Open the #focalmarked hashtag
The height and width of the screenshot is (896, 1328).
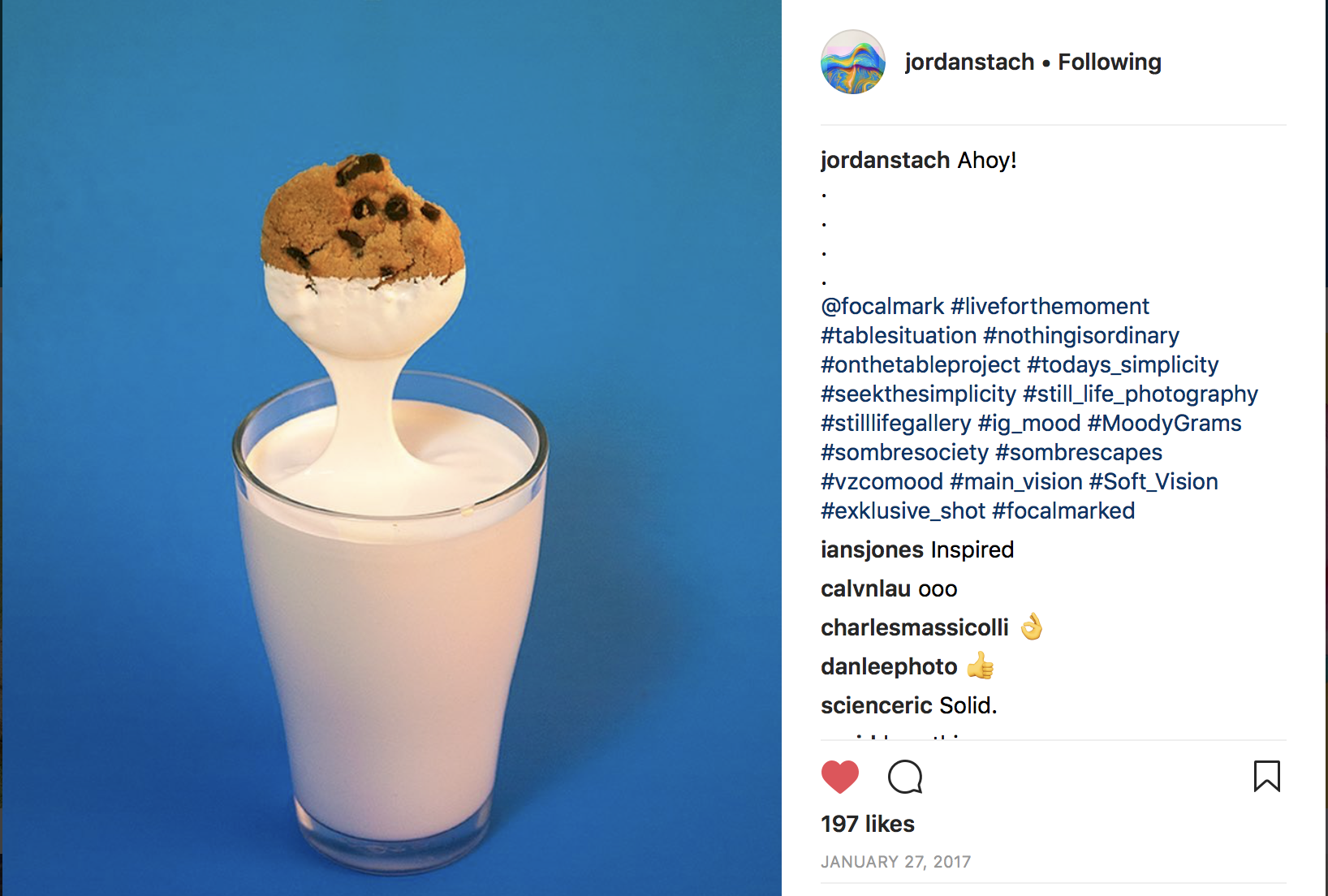point(1063,510)
